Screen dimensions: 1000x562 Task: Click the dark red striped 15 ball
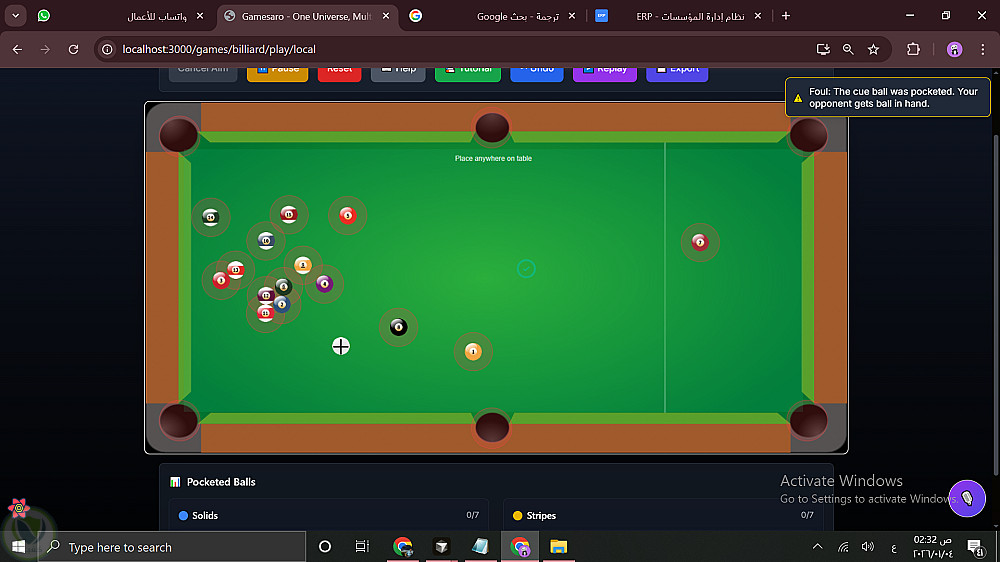coord(289,214)
